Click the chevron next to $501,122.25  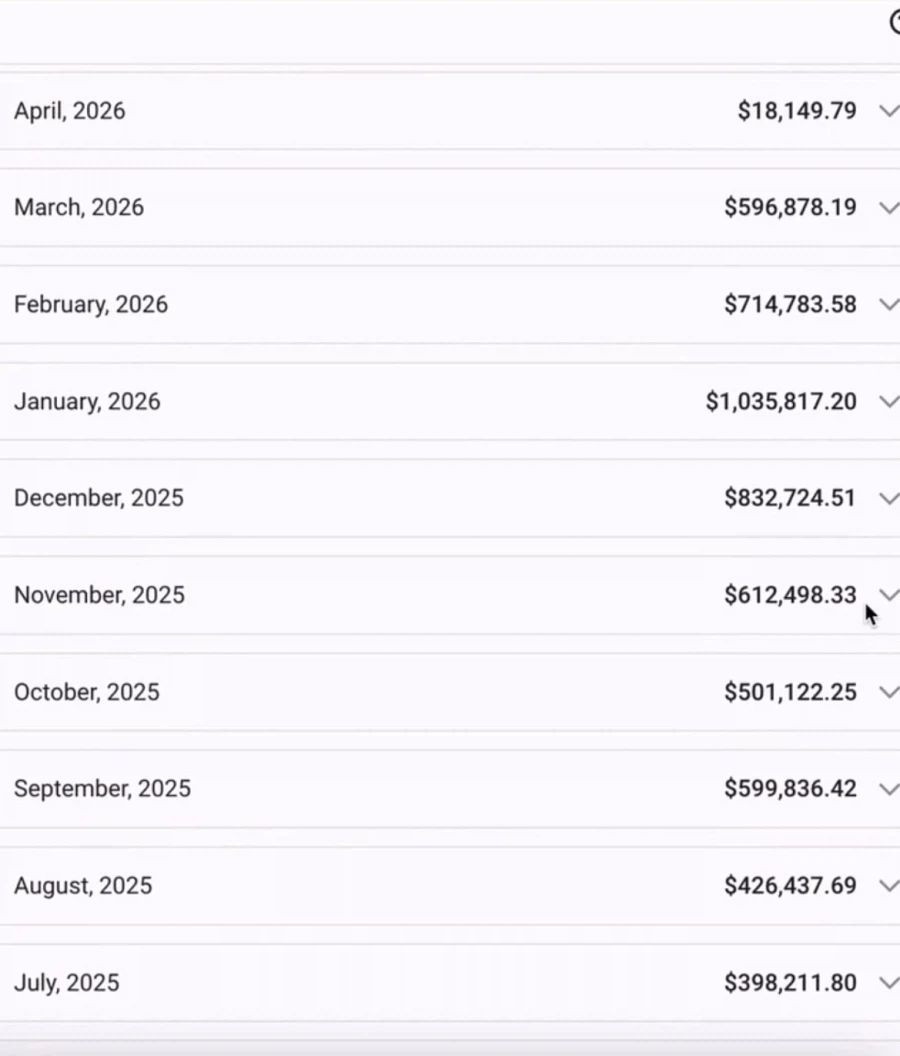point(888,692)
